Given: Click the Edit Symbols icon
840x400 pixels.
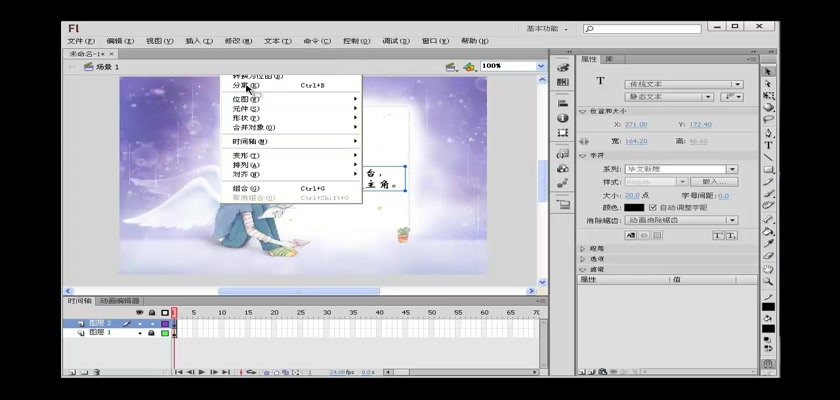Looking at the screenshot, I should (469, 67).
